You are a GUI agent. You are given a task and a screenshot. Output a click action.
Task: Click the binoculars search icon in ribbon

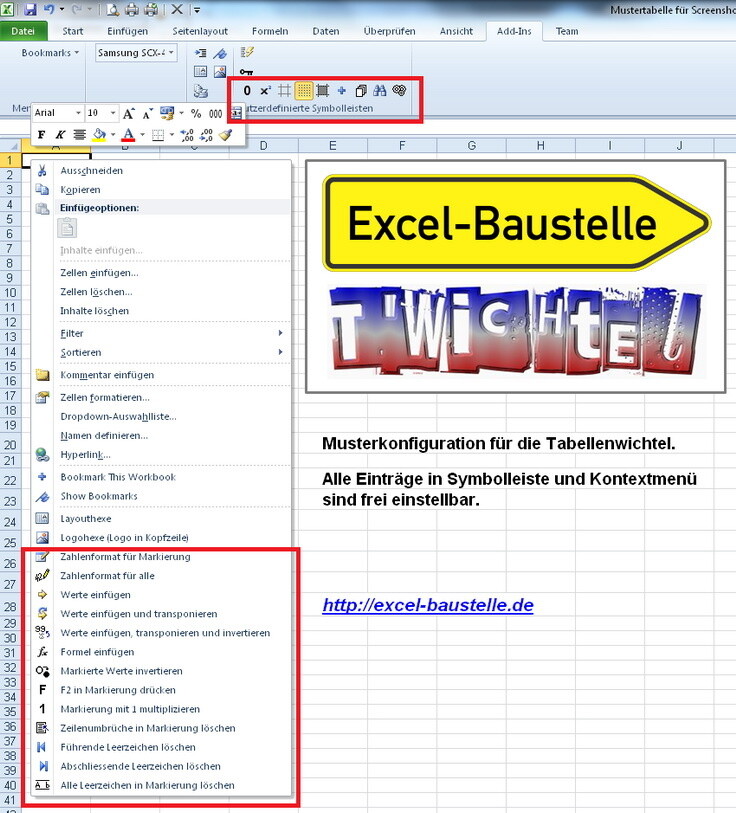(380, 91)
